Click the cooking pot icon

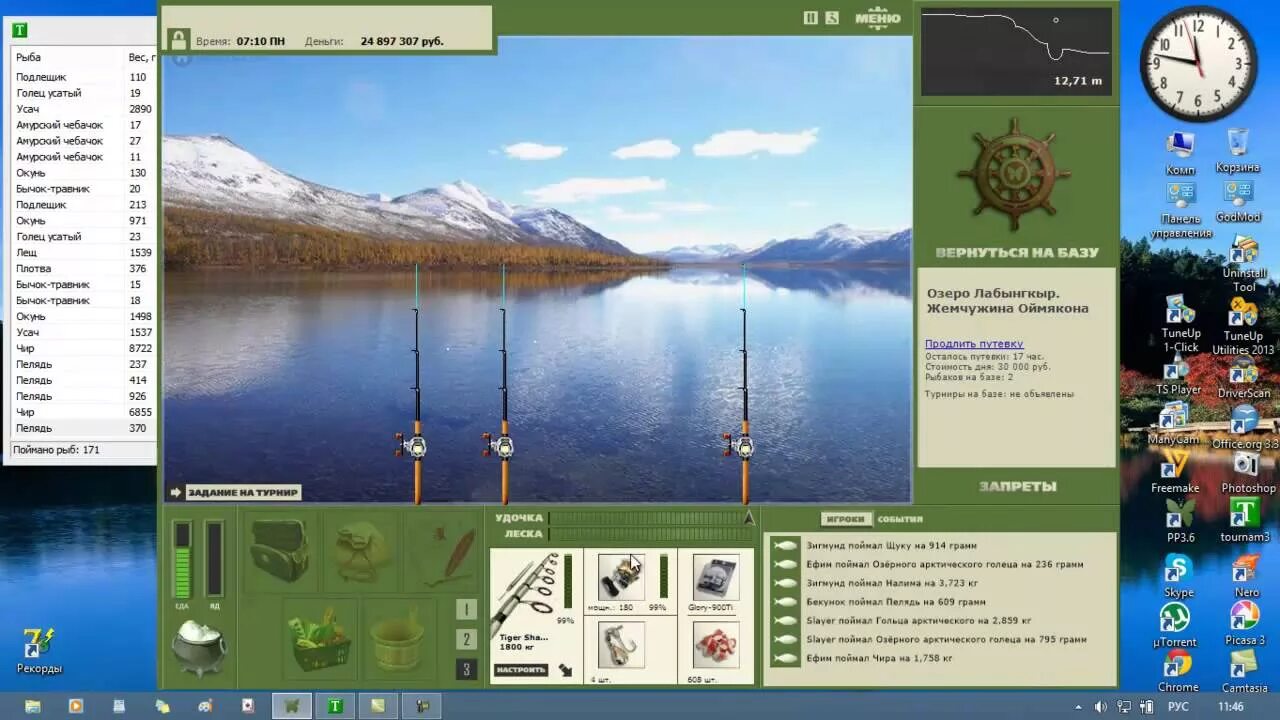tap(199, 647)
